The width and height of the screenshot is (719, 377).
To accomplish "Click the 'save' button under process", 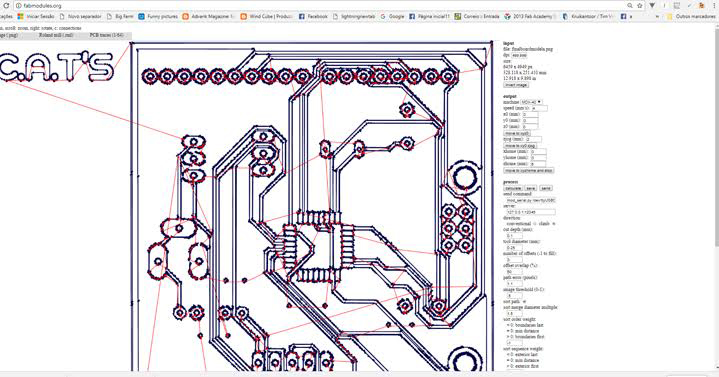I will tap(531, 188).
